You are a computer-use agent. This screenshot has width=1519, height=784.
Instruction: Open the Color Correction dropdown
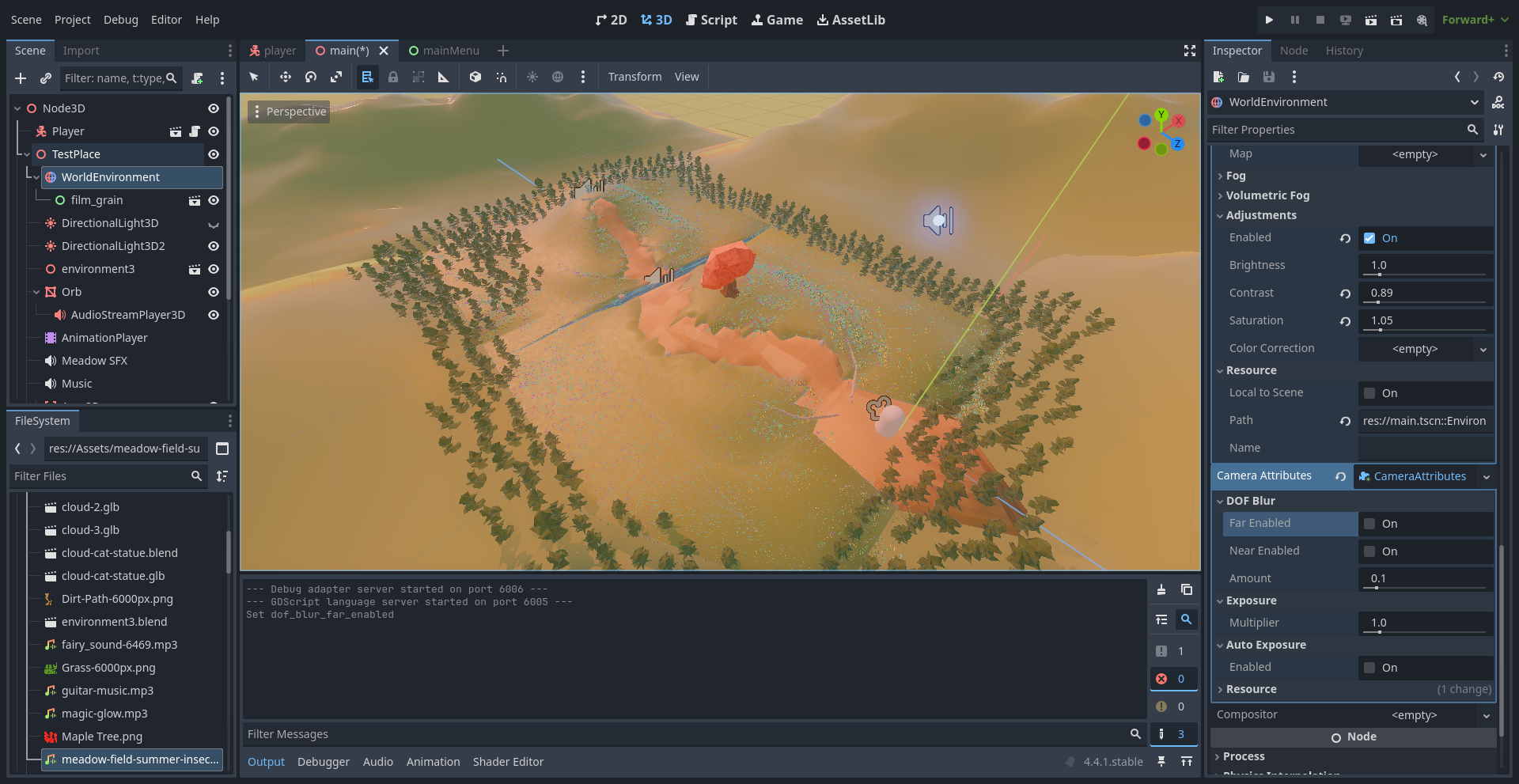1426,349
